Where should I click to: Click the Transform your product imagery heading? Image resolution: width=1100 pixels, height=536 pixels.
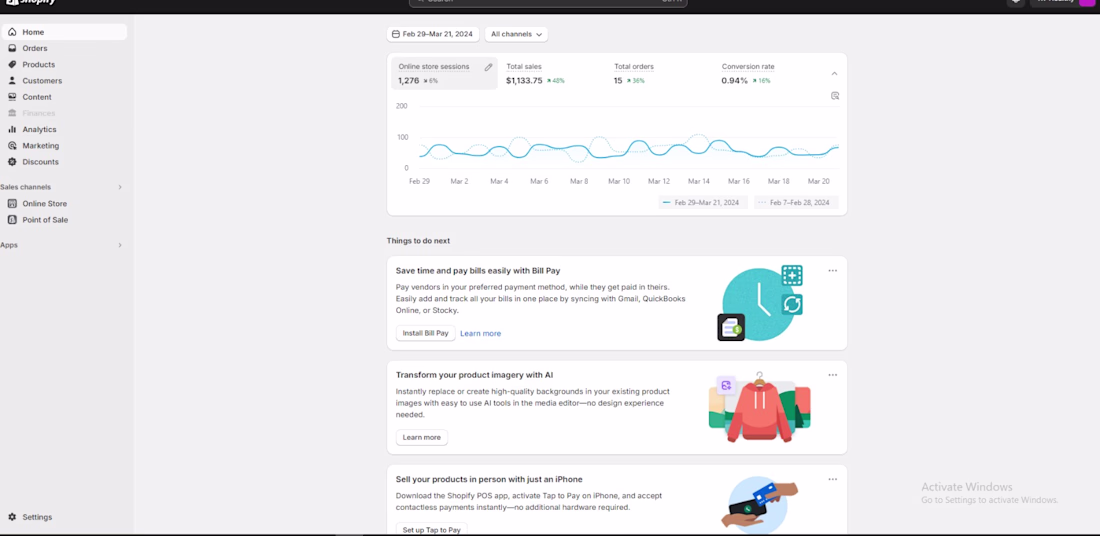pyautogui.click(x=474, y=375)
